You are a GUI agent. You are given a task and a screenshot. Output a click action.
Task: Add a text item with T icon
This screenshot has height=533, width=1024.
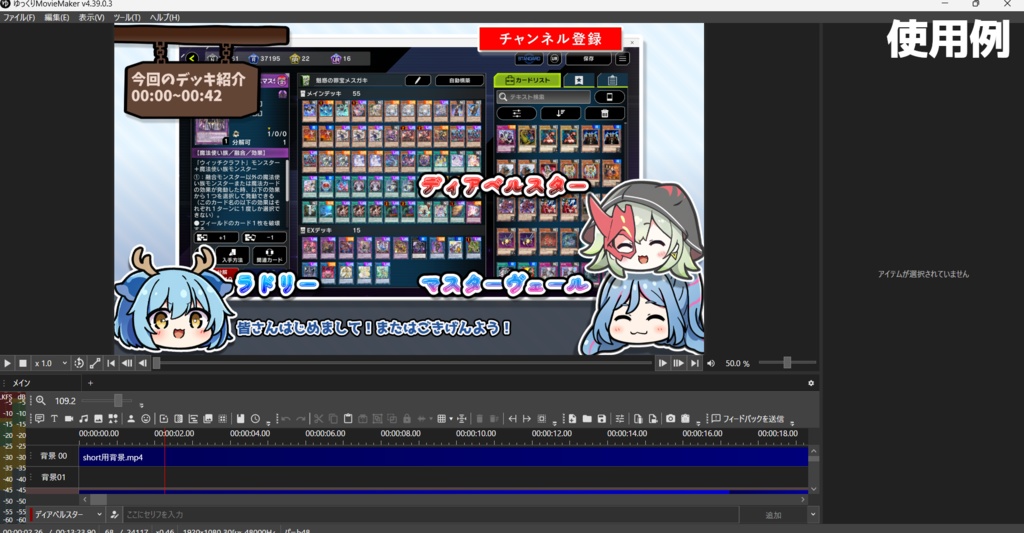[54, 419]
